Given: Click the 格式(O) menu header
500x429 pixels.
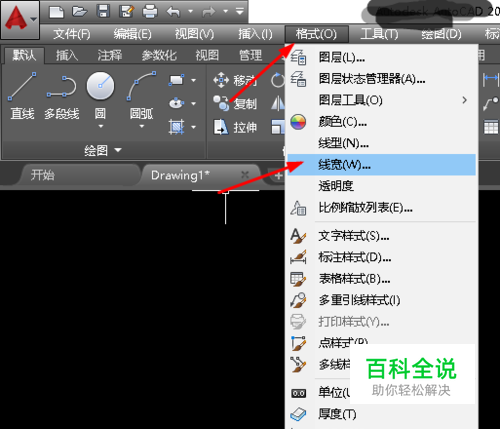Looking at the screenshot, I should (x=316, y=34).
